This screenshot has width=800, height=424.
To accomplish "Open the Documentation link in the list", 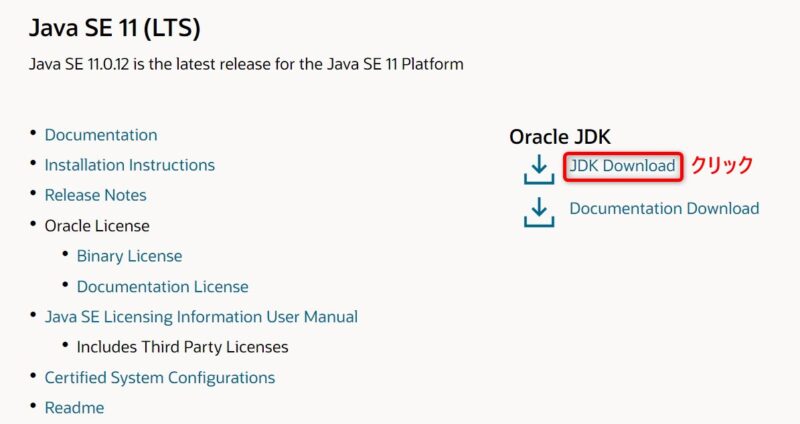I will pyautogui.click(x=101, y=135).
